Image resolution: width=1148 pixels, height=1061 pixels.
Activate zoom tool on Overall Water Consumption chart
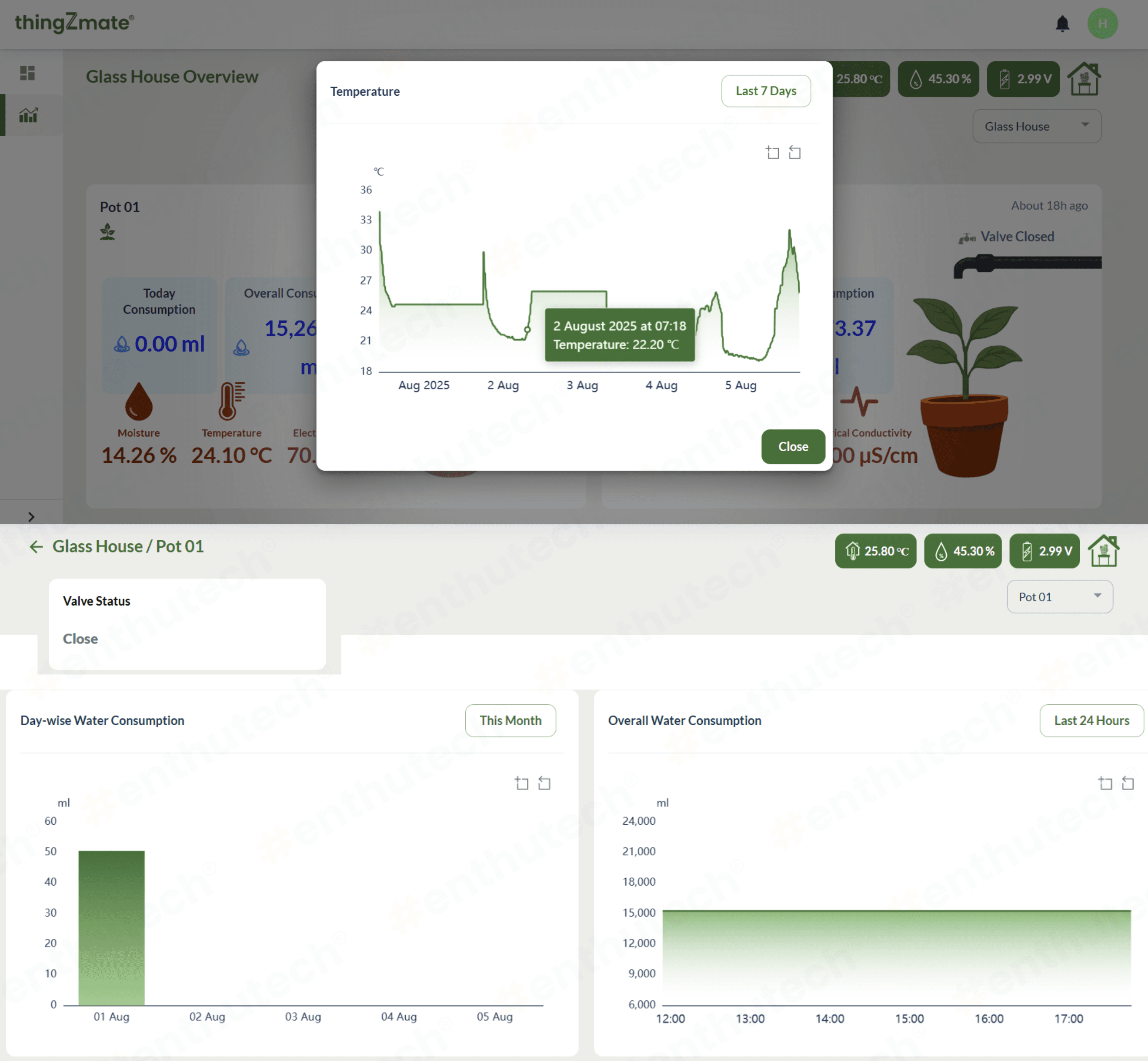coord(1105,783)
